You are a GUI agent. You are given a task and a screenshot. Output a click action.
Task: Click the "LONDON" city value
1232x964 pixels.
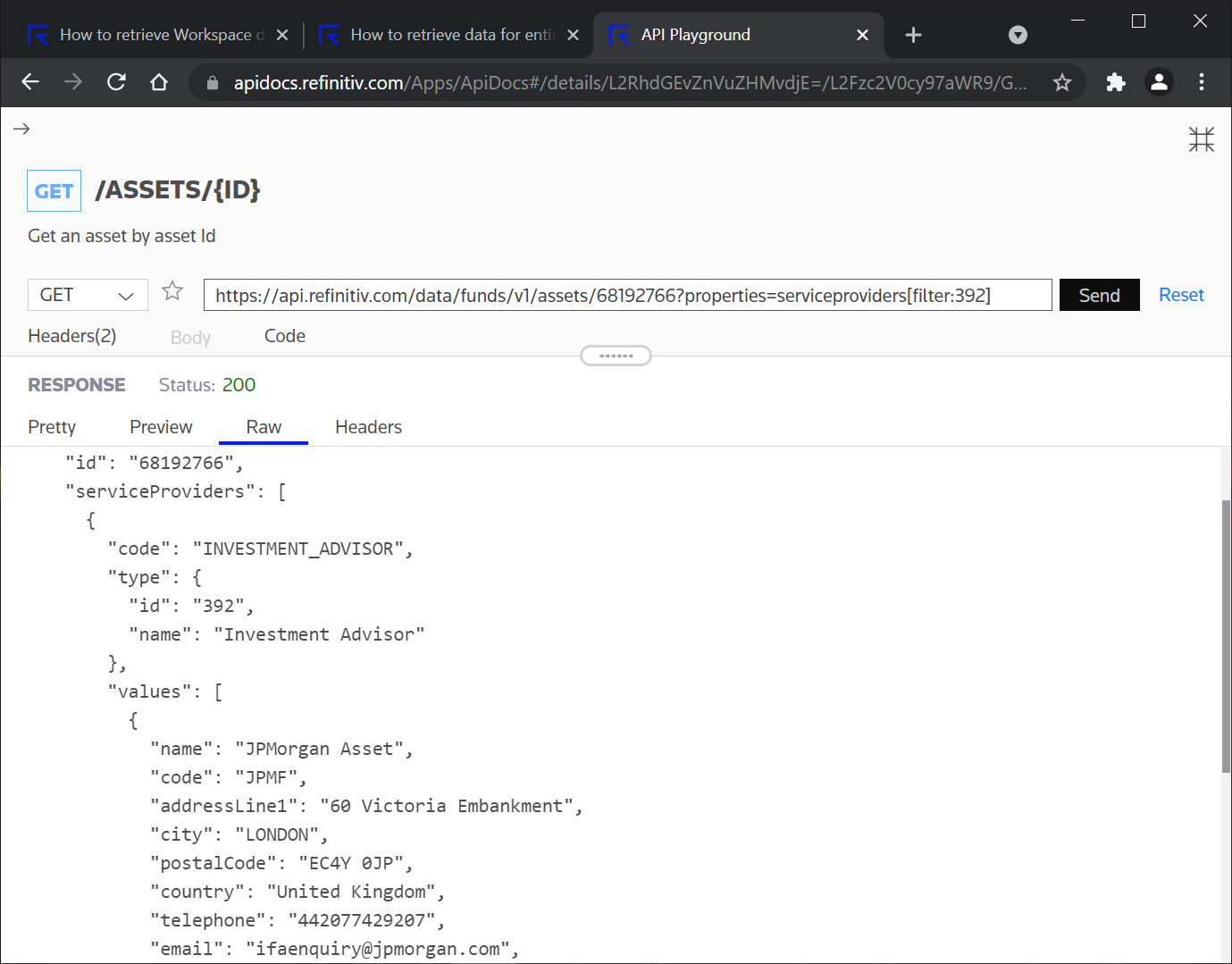point(277,834)
